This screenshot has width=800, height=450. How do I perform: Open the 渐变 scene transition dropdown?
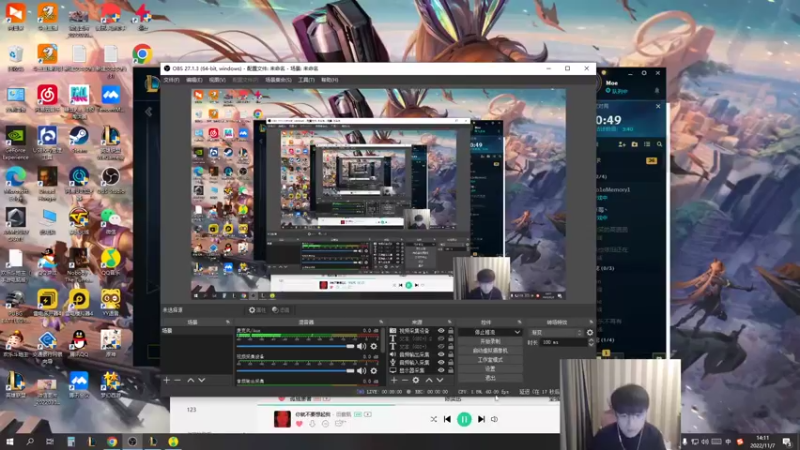[557, 332]
